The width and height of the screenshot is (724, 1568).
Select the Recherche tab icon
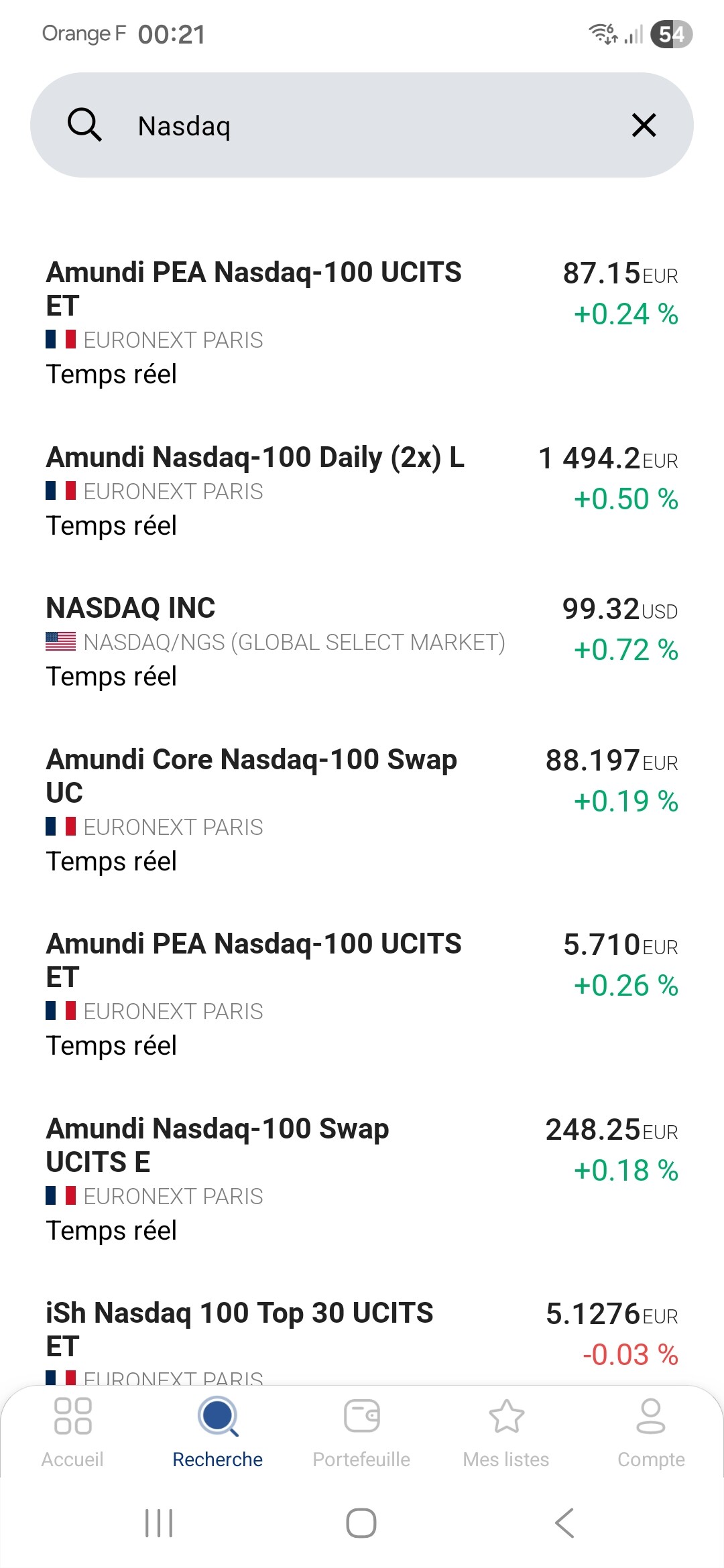click(x=218, y=1417)
